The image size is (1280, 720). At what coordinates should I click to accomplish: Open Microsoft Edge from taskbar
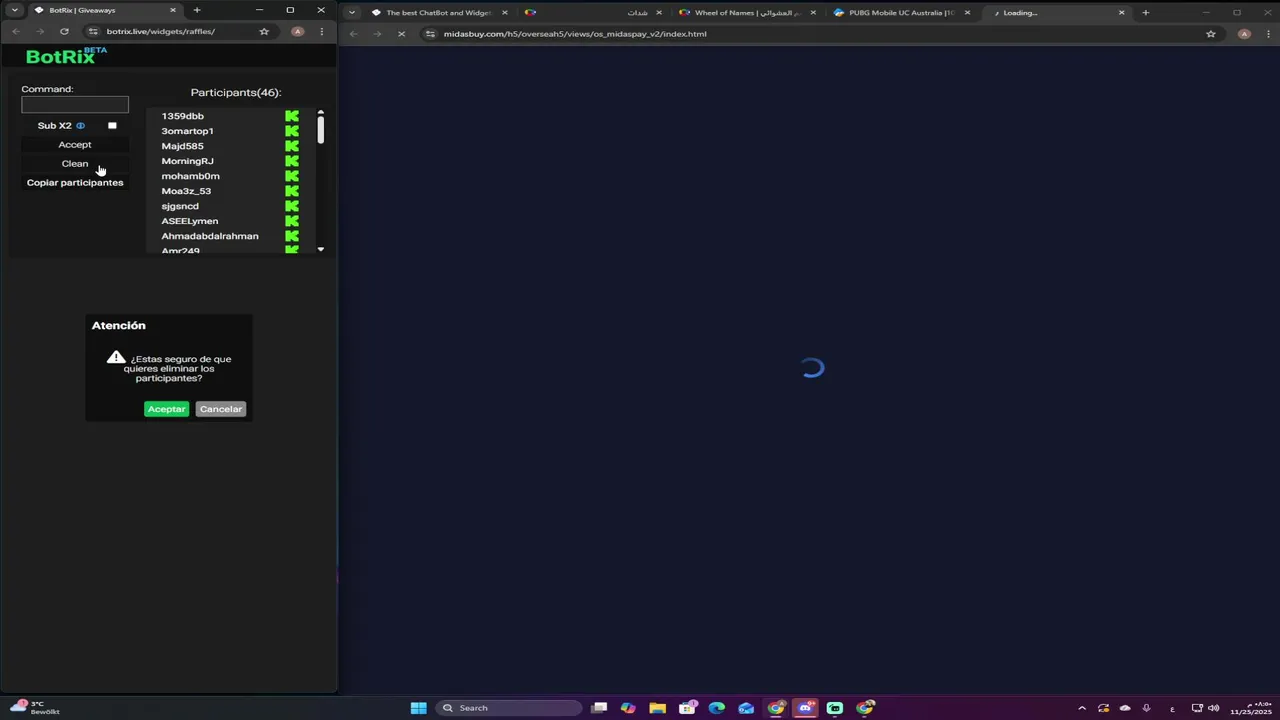[717, 708]
